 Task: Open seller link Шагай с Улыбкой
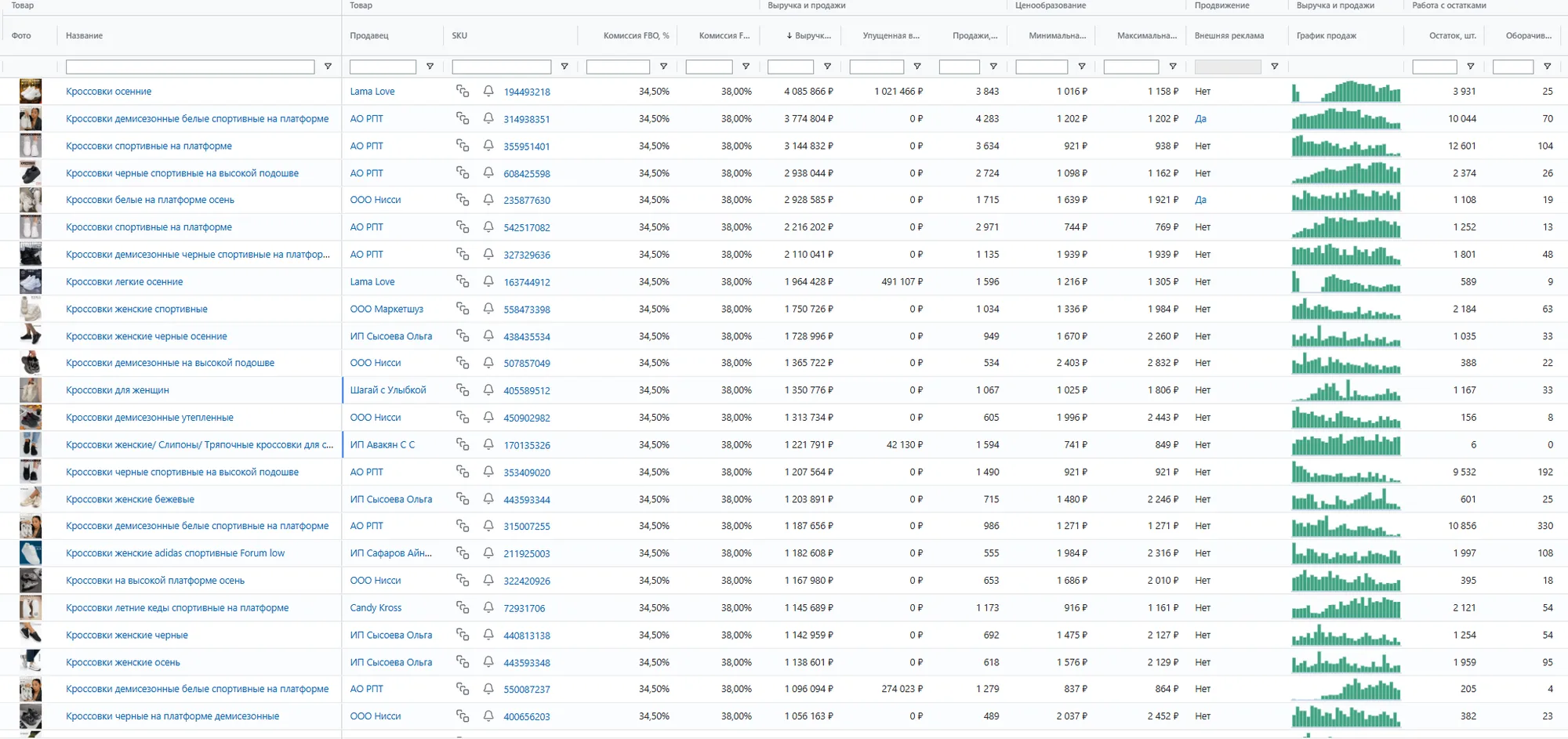pyautogui.click(x=388, y=389)
